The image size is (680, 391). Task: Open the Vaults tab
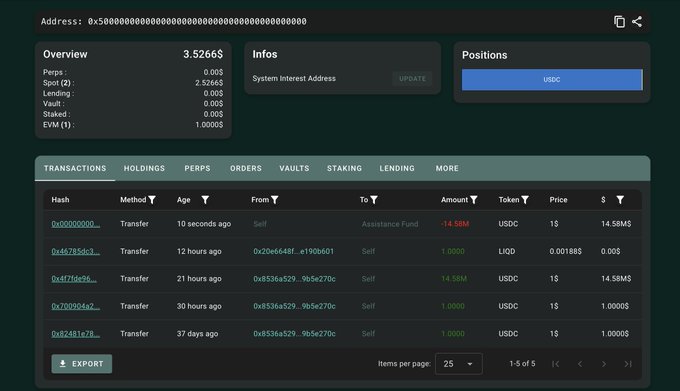point(294,168)
